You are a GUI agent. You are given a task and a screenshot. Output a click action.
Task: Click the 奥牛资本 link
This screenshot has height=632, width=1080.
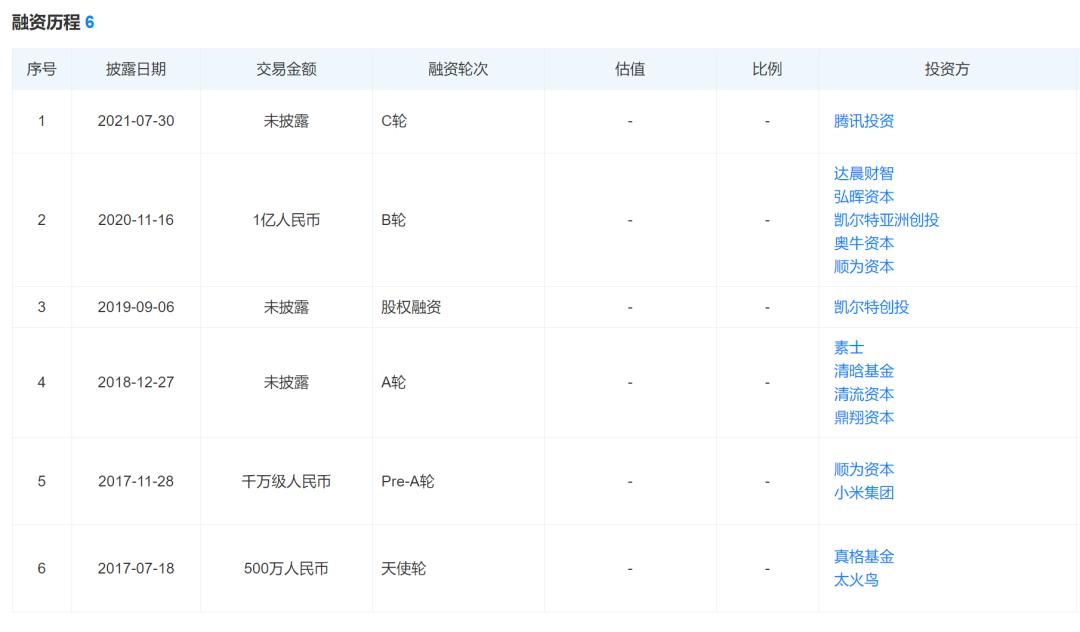click(x=864, y=244)
